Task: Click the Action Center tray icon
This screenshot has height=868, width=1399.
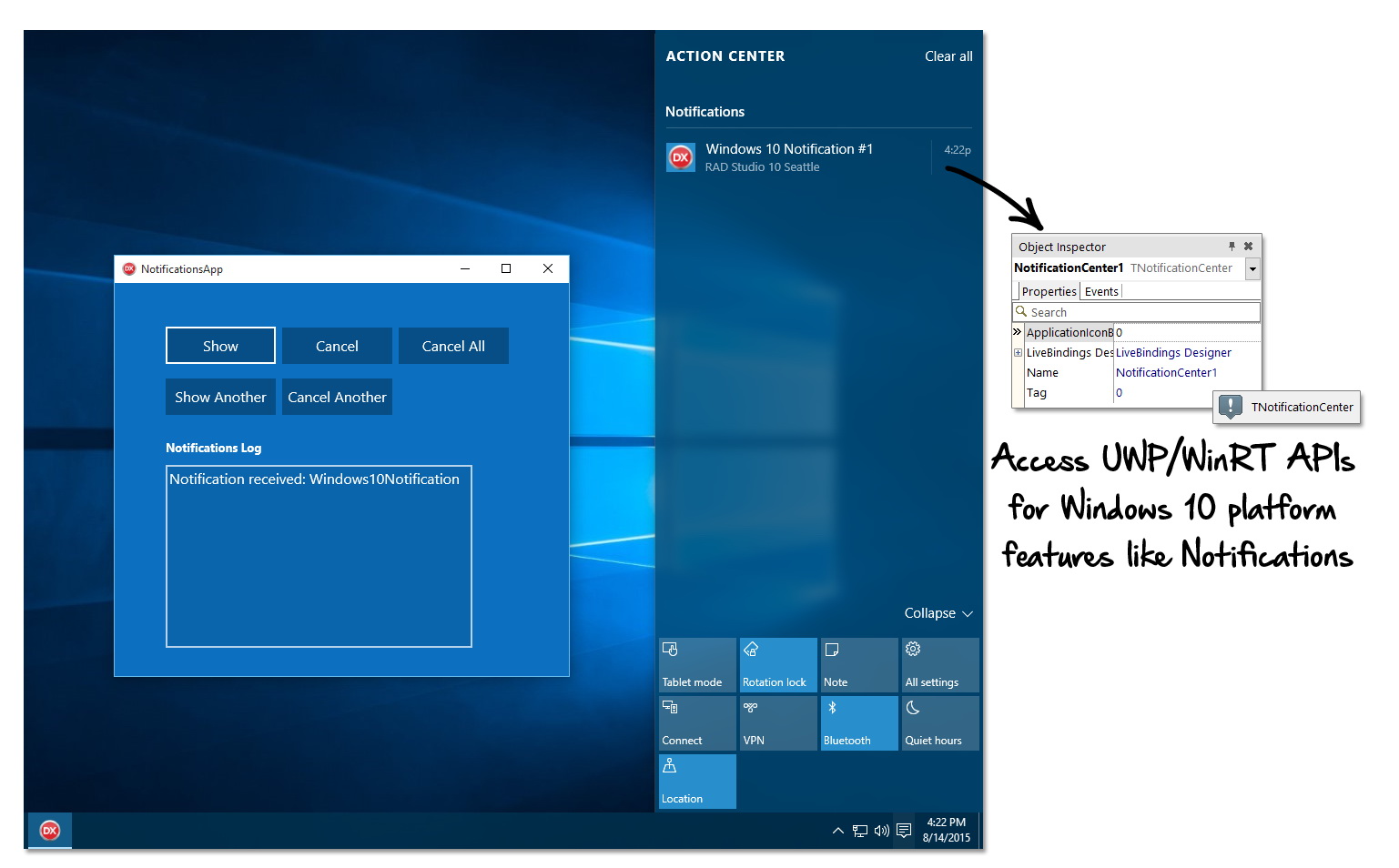Action: click(x=904, y=830)
